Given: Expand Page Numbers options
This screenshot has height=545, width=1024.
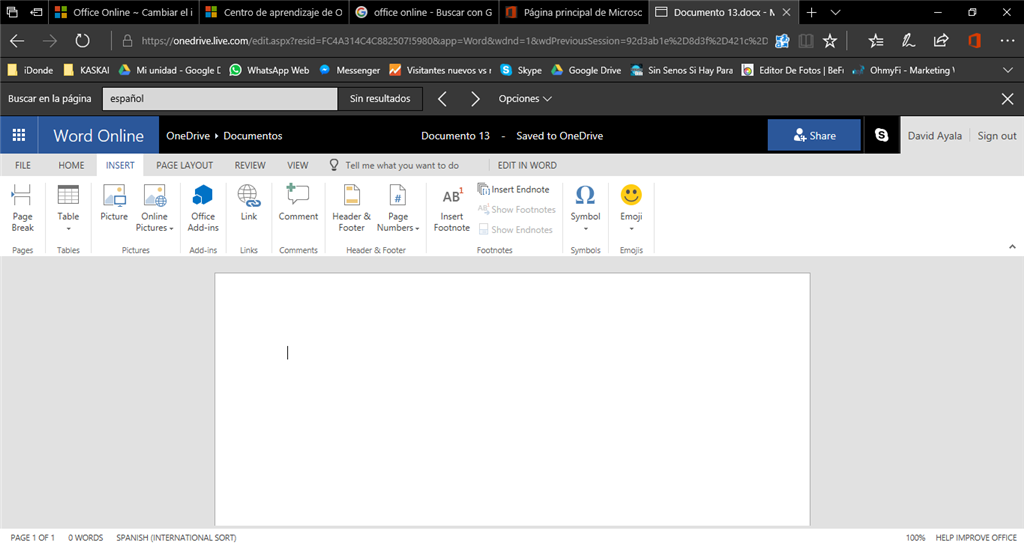Looking at the screenshot, I should pos(398,208).
